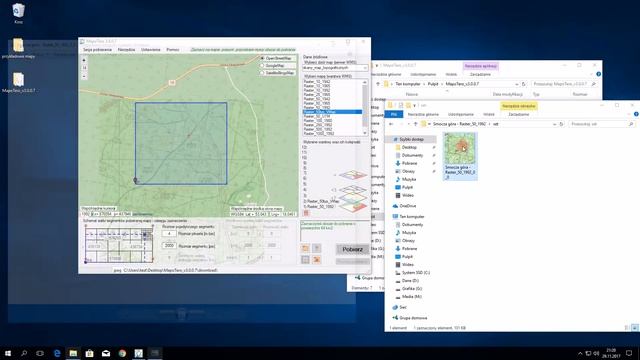This screenshot has height=360, width=640.
Task: Click Pulpit breadcrumb in rear Explorer address
Action: click(433, 84)
